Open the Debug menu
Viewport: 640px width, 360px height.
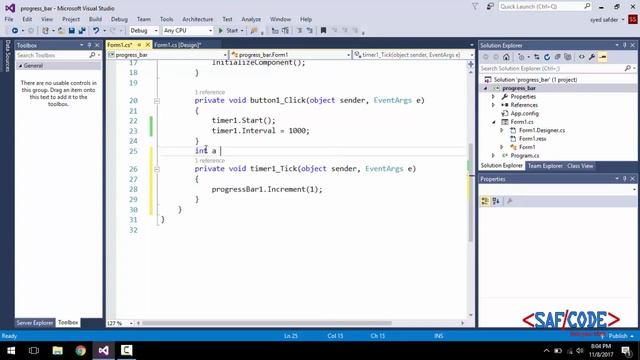pos(119,19)
